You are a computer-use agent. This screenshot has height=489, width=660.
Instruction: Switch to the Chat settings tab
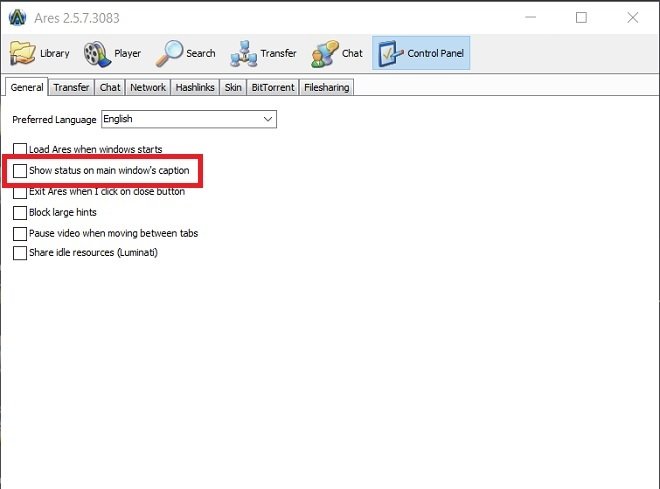110,87
